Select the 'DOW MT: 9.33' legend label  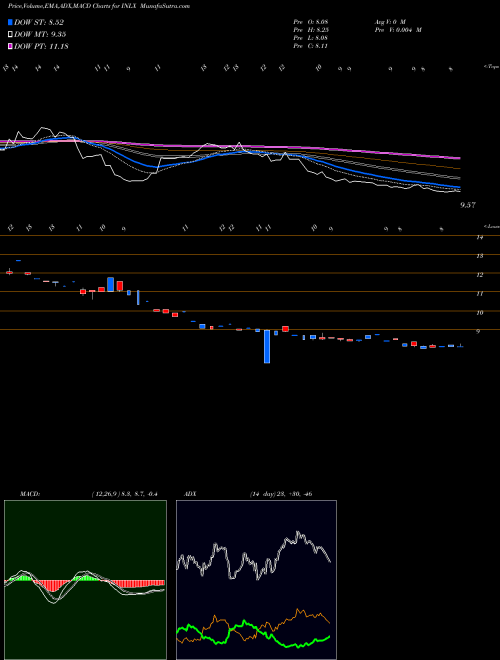pyautogui.click(x=40, y=35)
